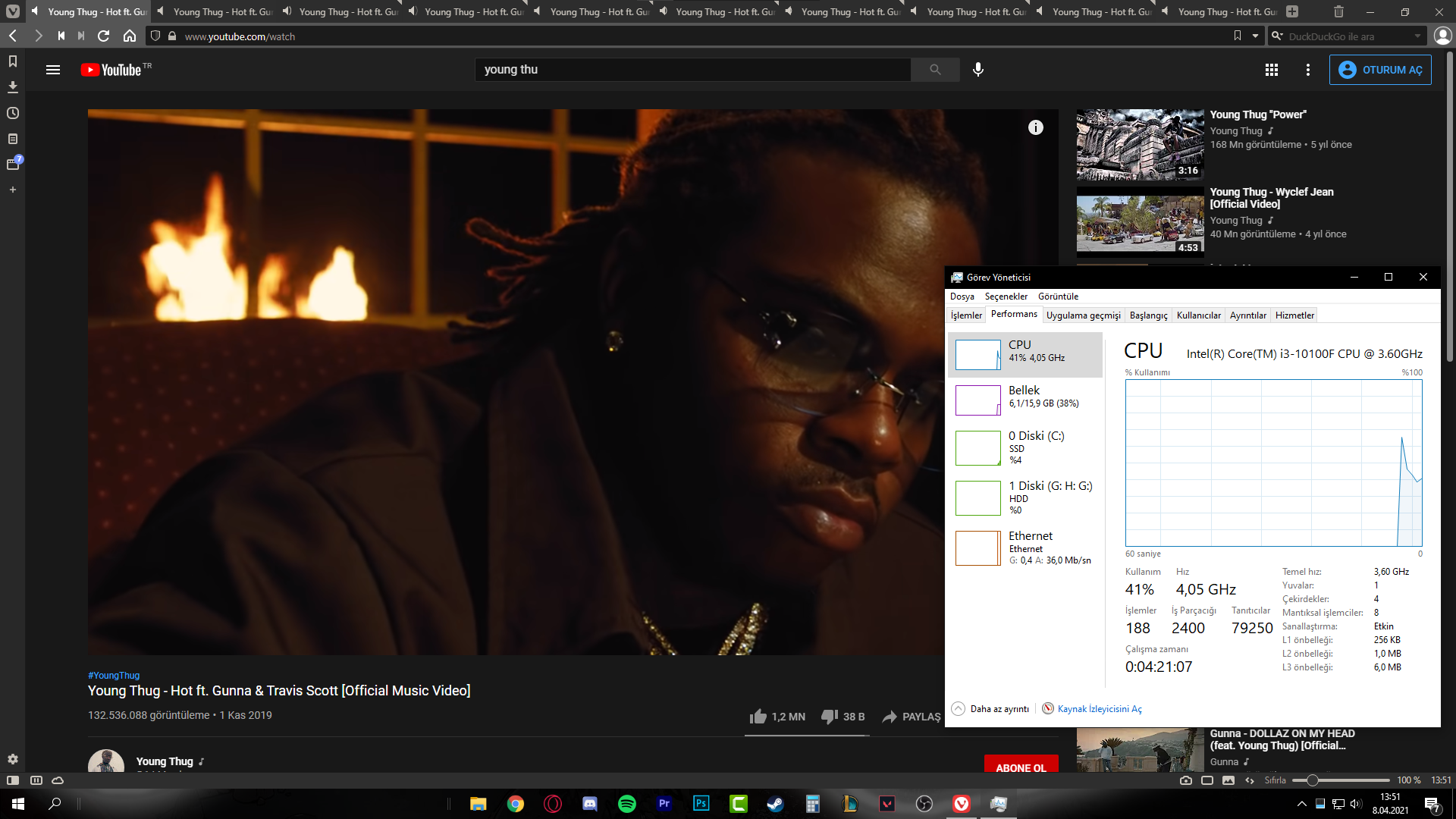
Task: Open YouTube settings three-dot menu
Action: coord(1308,70)
